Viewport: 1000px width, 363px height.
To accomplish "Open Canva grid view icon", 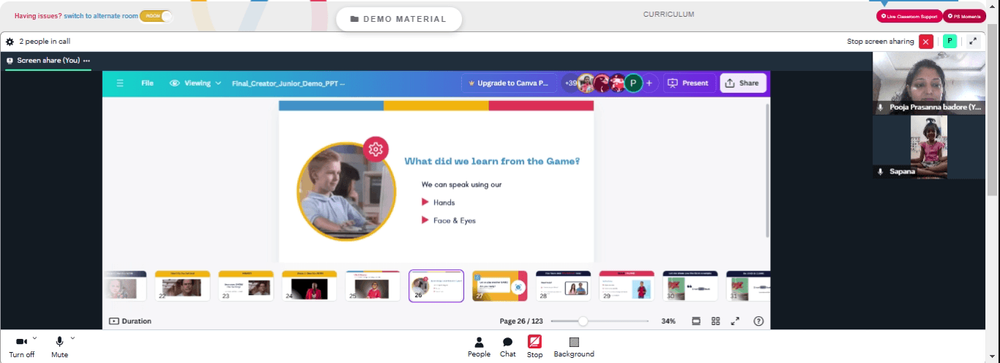I will click(716, 321).
